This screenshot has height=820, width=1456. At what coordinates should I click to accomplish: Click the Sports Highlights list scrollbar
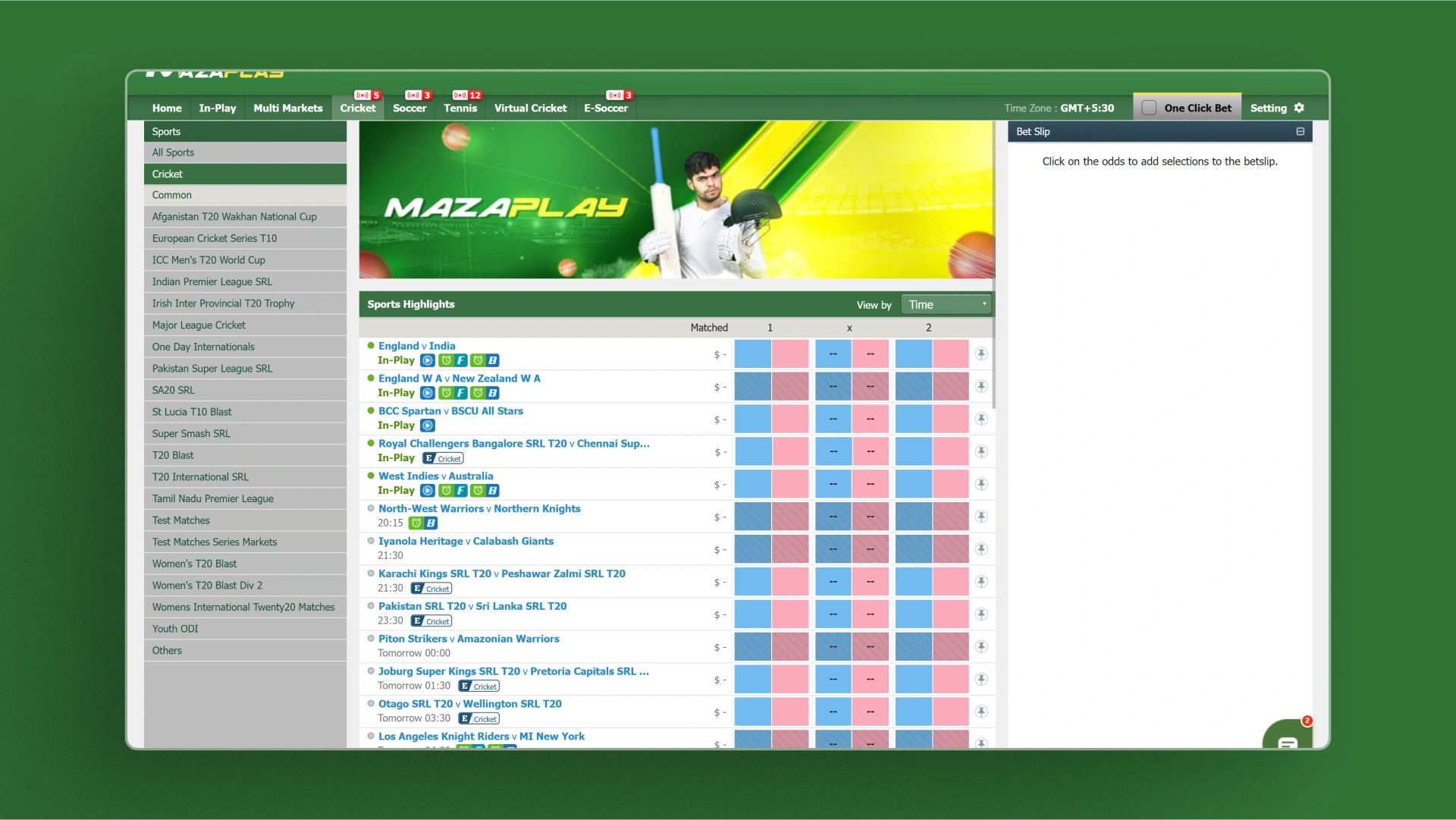pyautogui.click(x=993, y=265)
